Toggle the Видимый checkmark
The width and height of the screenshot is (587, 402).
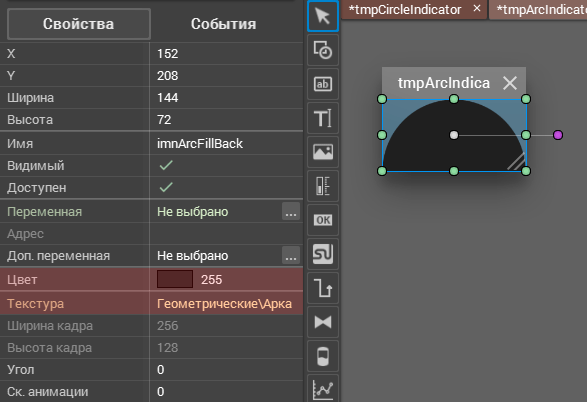coord(166,165)
